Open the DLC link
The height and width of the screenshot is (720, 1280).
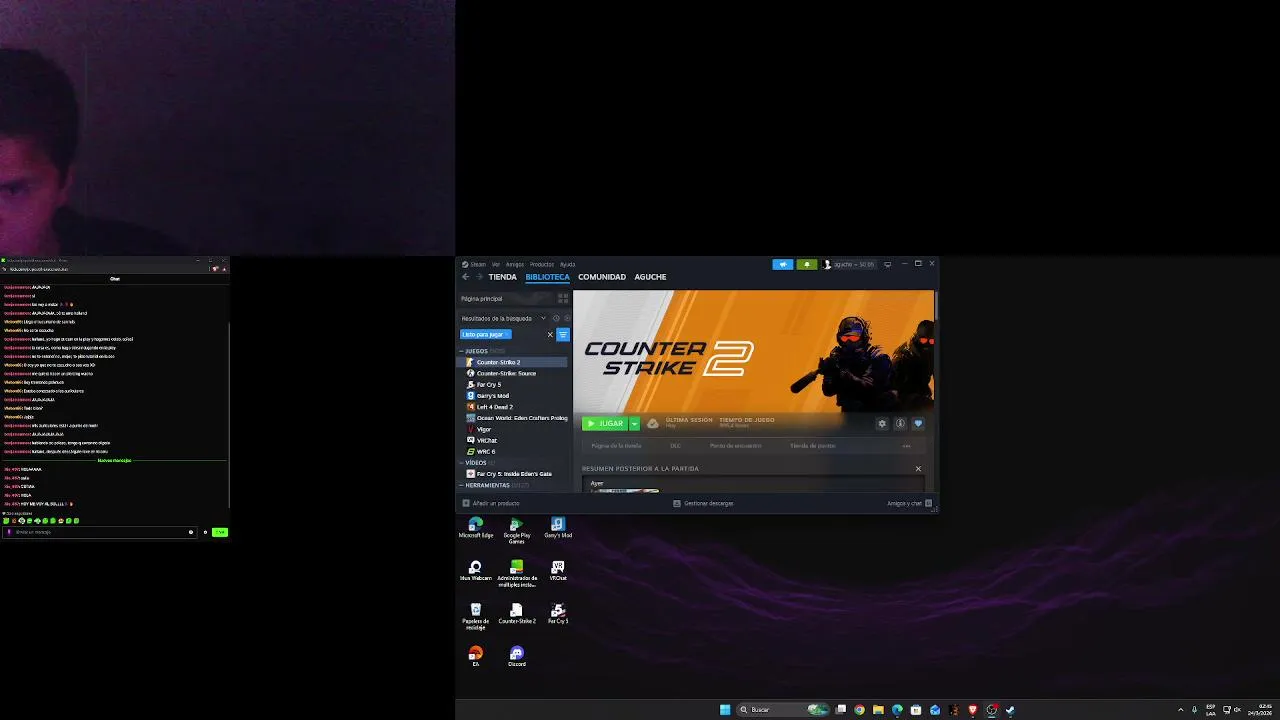675,446
